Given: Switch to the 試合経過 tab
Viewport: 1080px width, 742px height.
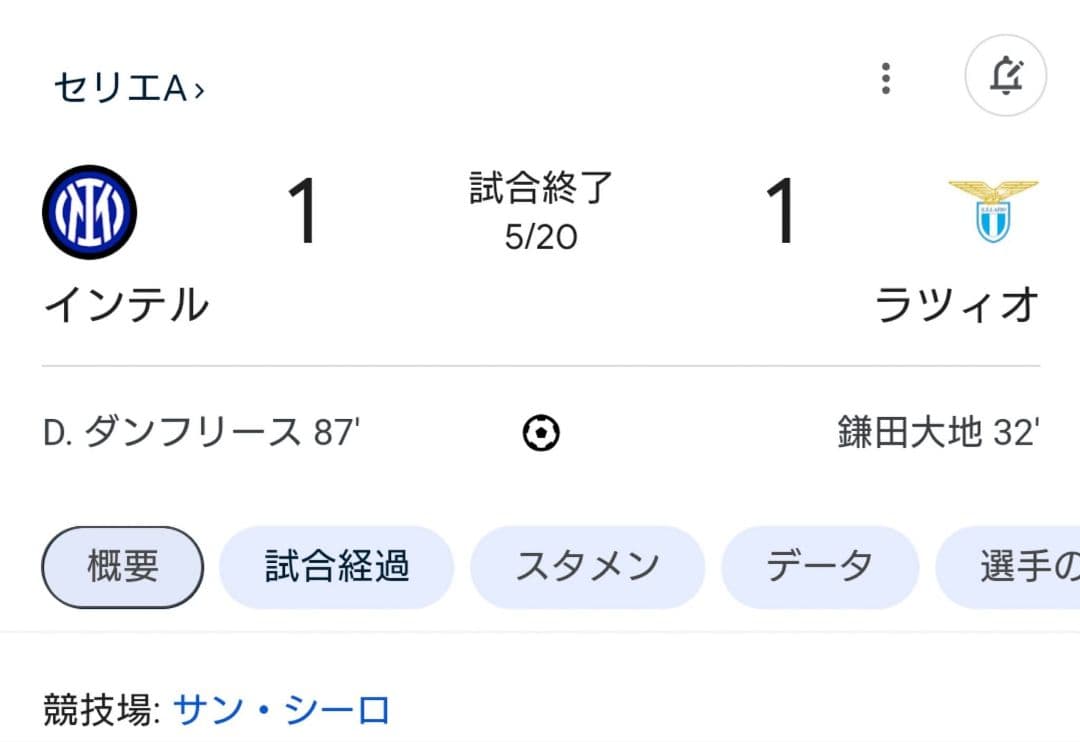Looking at the screenshot, I should coord(337,566).
